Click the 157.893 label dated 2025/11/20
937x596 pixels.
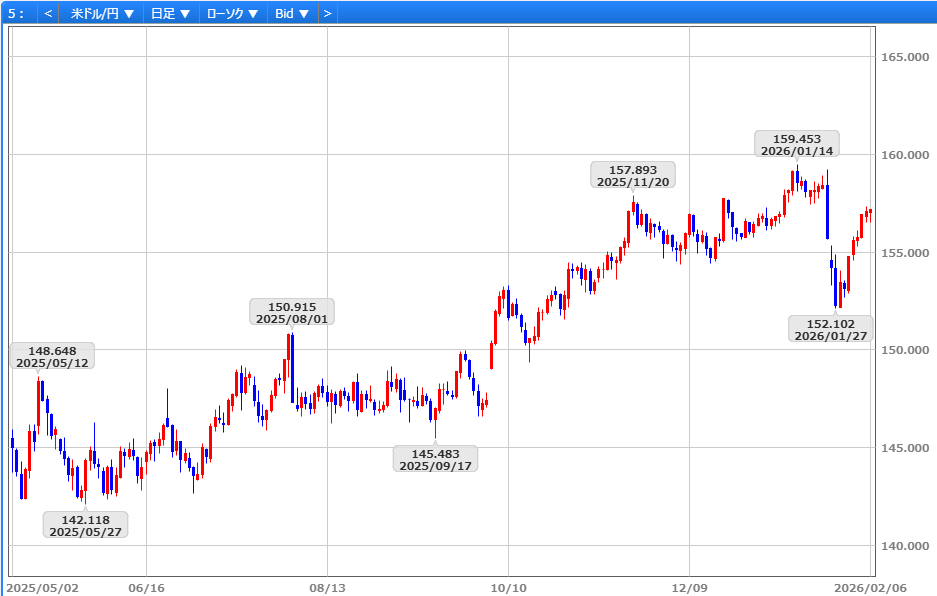click(633, 175)
